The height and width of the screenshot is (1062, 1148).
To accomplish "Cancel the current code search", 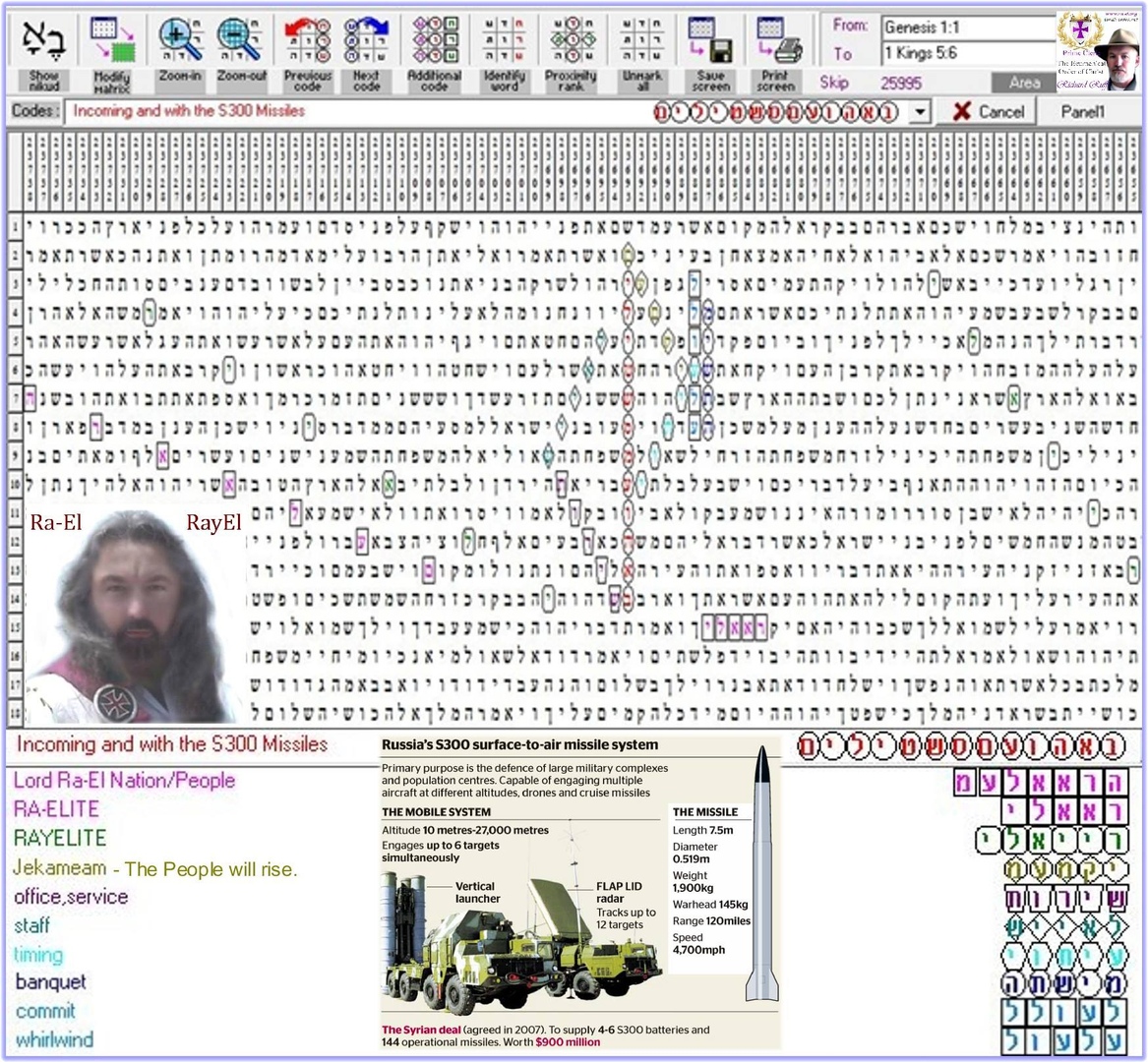I will (987, 112).
